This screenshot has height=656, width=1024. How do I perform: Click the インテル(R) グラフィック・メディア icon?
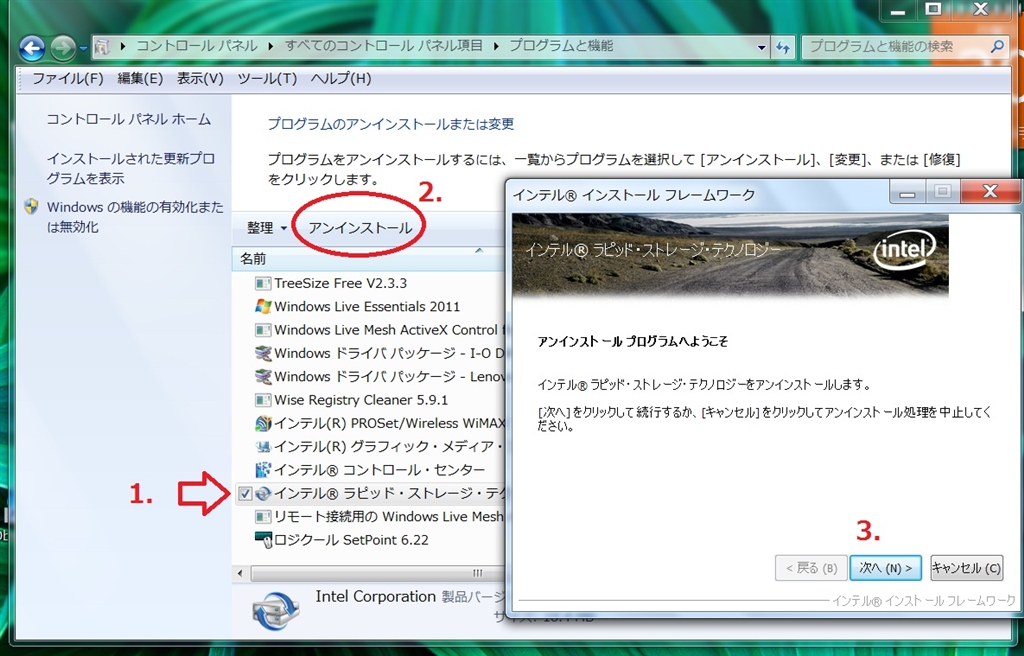[263, 447]
